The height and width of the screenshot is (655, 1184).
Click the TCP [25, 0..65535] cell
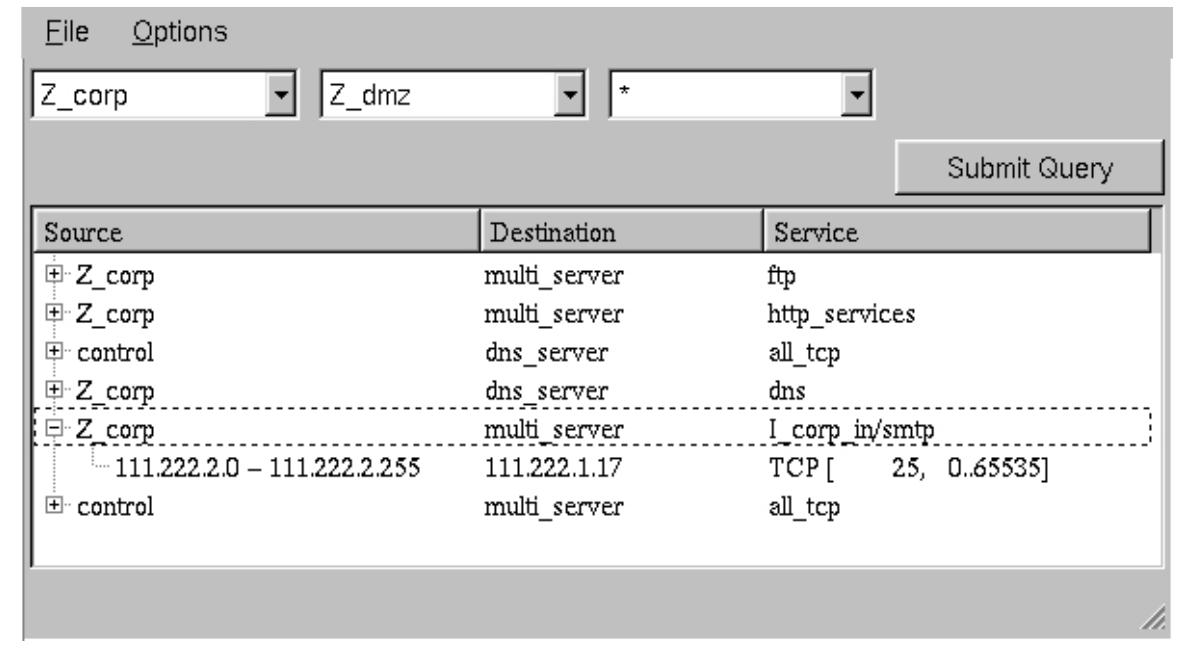click(x=908, y=468)
